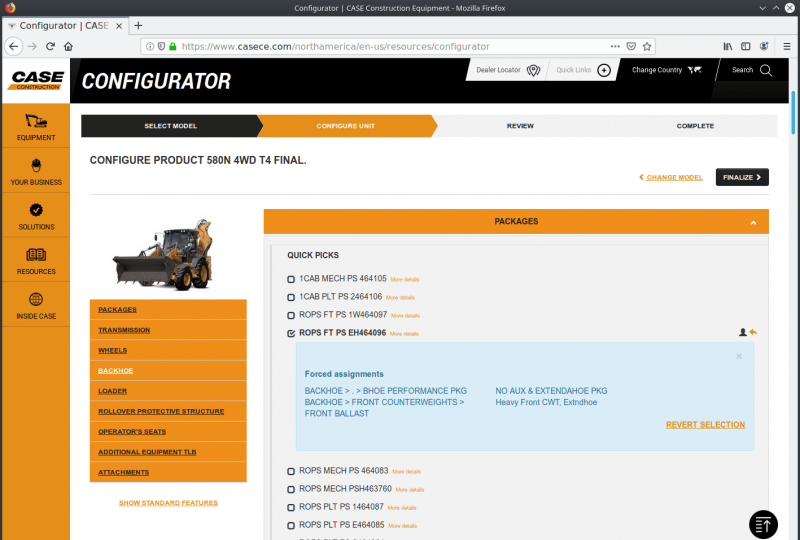Open Your Business sidebar section
This screenshot has height=540, width=800.
point(36,171)
